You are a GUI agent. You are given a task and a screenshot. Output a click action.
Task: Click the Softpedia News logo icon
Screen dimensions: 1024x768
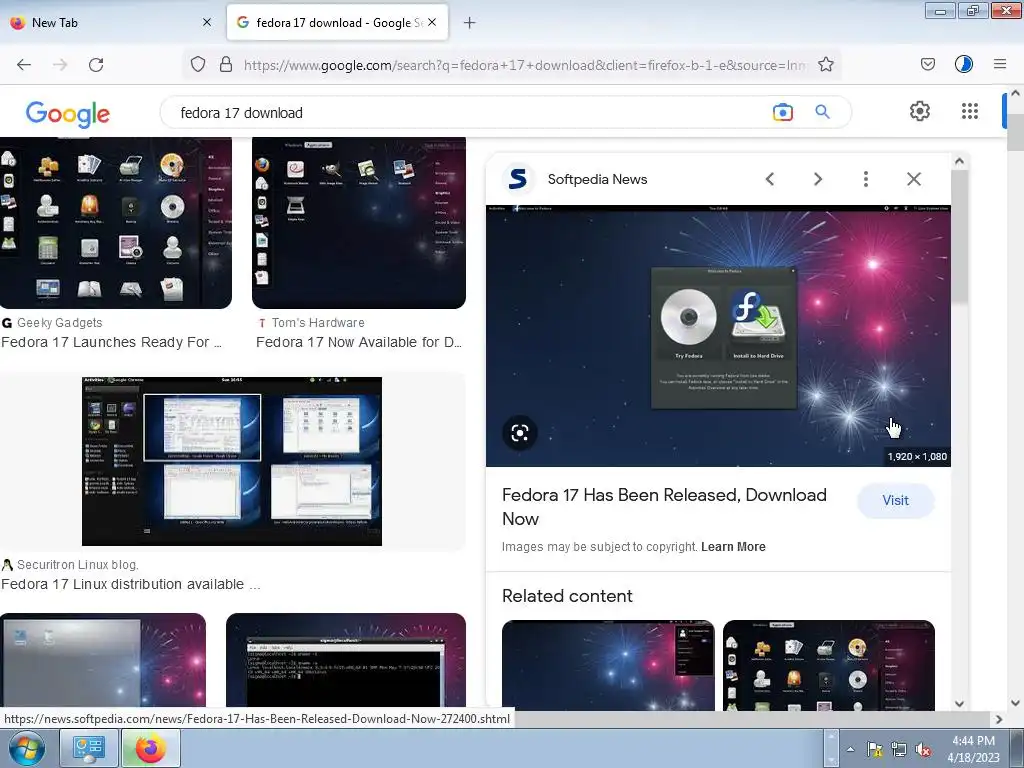(518, 178)
